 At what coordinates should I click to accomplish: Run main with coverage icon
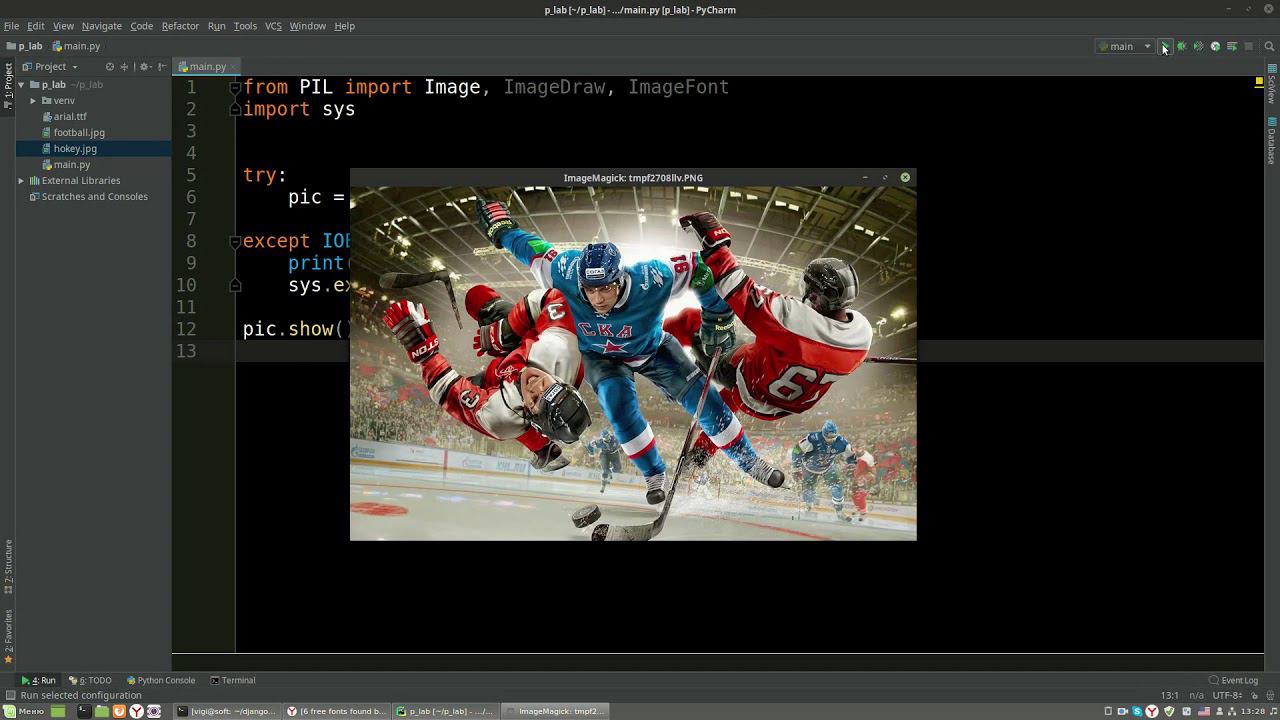tap(1198, 47)
